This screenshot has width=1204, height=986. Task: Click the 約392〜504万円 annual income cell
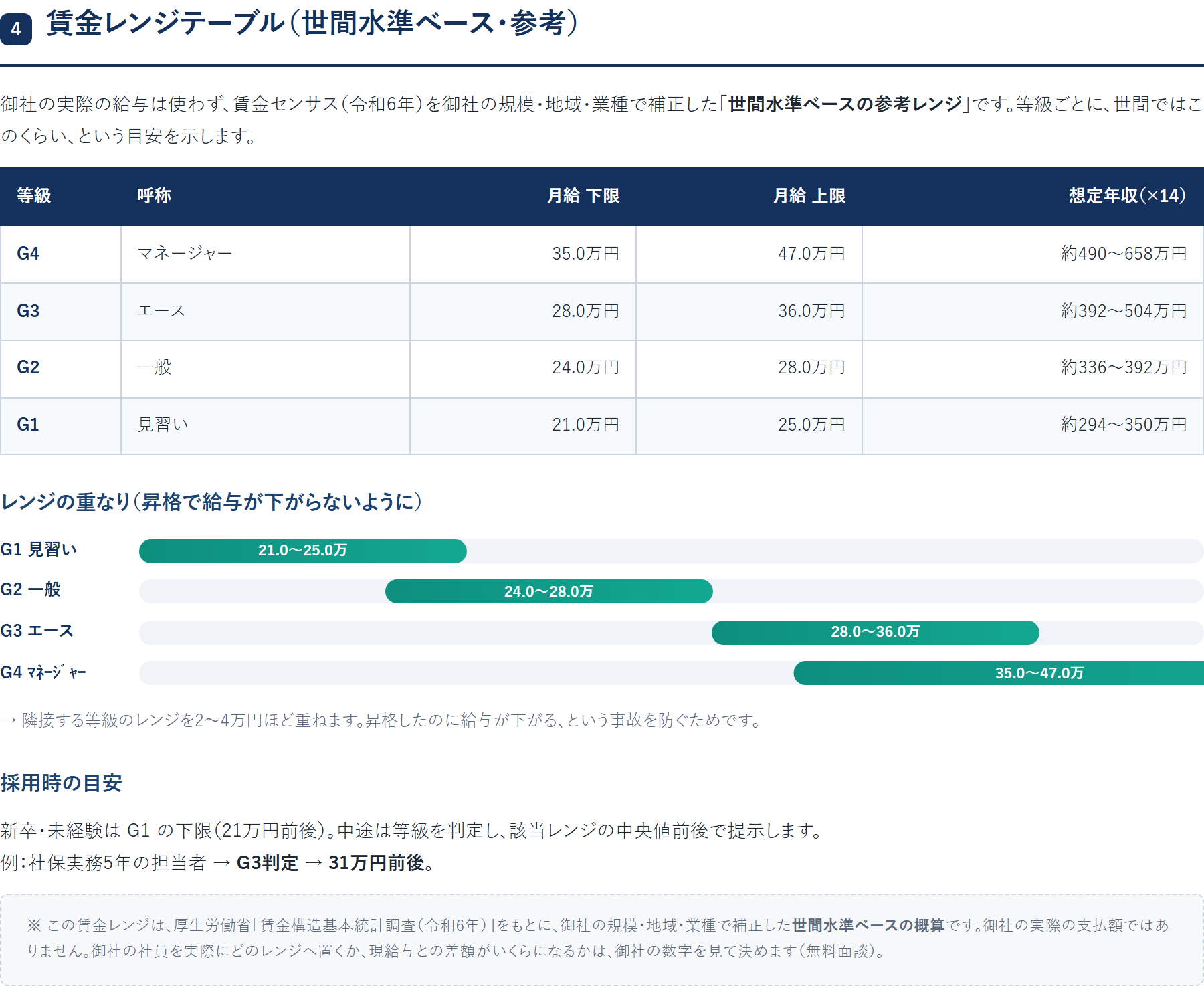coord(1033,312)
